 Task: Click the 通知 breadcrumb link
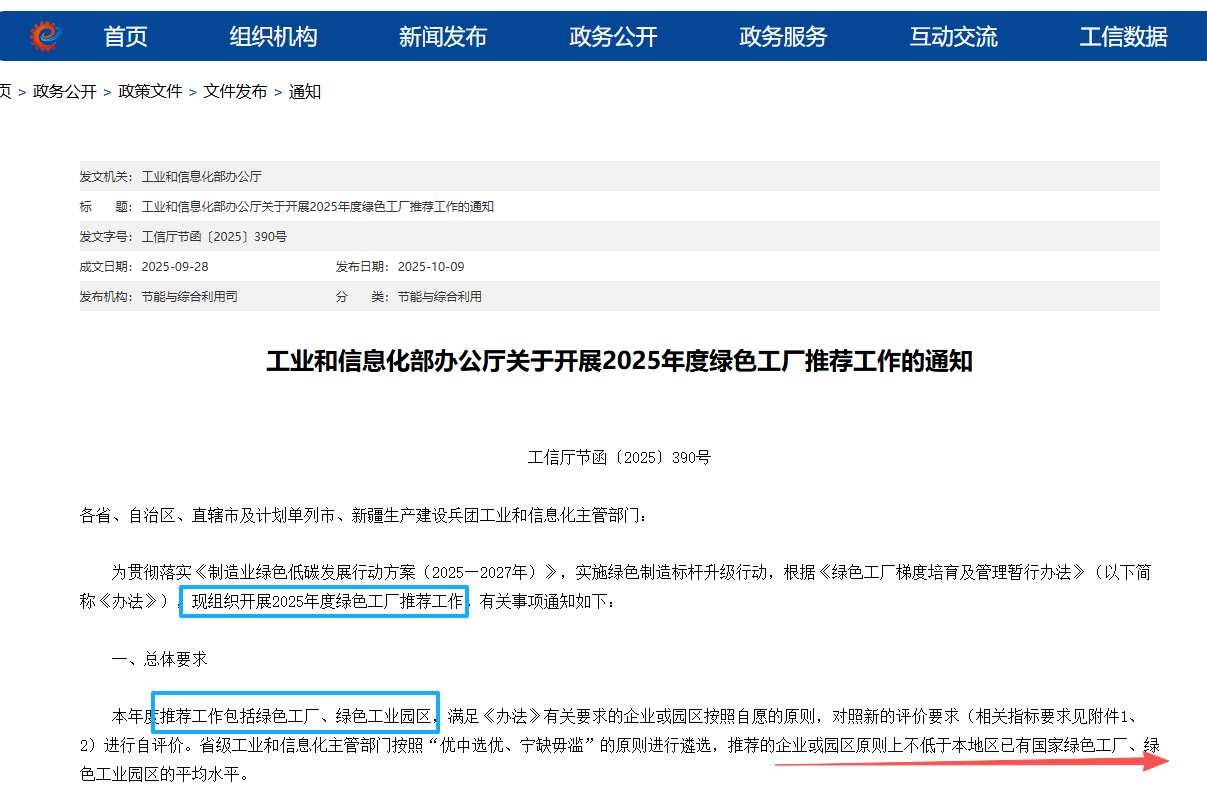[305, 92]
